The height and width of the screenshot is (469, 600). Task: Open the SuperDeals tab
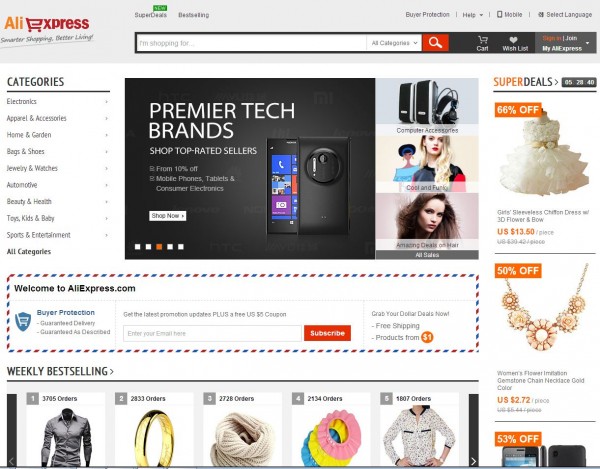pos(150,15)
